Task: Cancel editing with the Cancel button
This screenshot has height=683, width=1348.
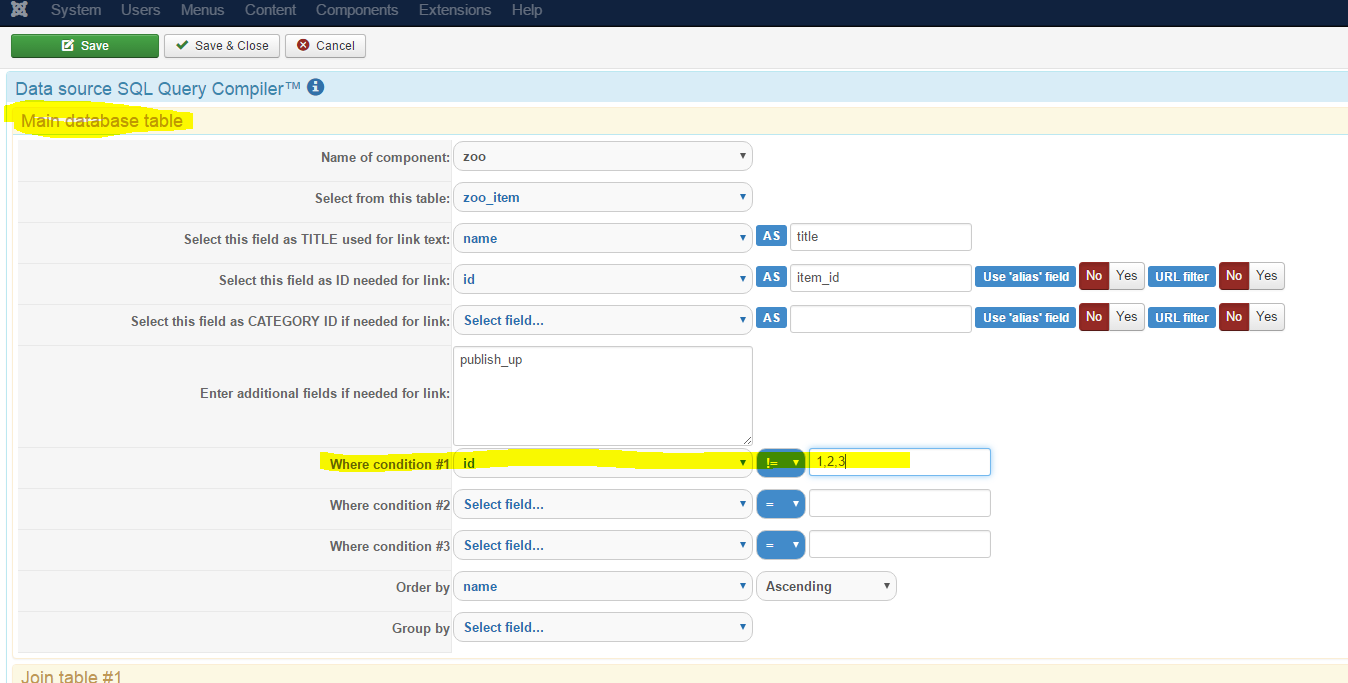Action: 326,46
